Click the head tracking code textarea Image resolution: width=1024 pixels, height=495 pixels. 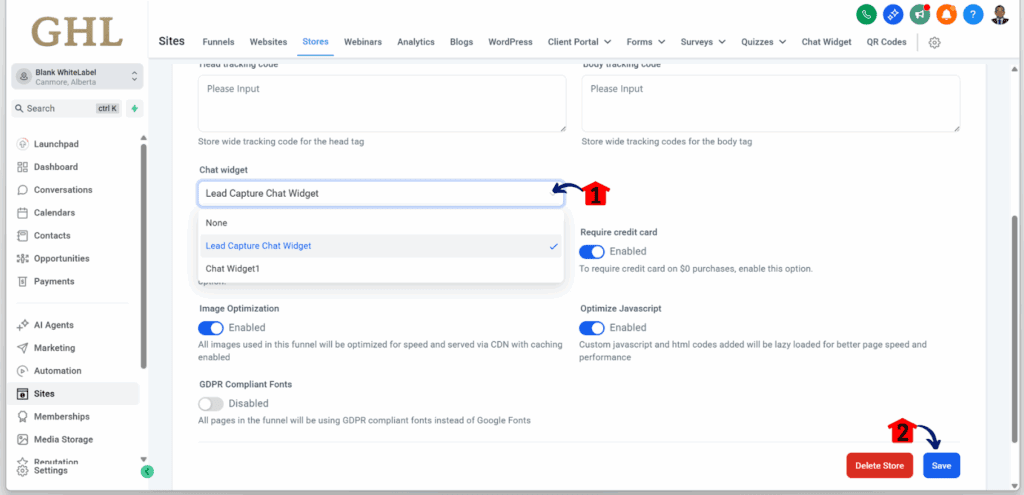(382, 104)
